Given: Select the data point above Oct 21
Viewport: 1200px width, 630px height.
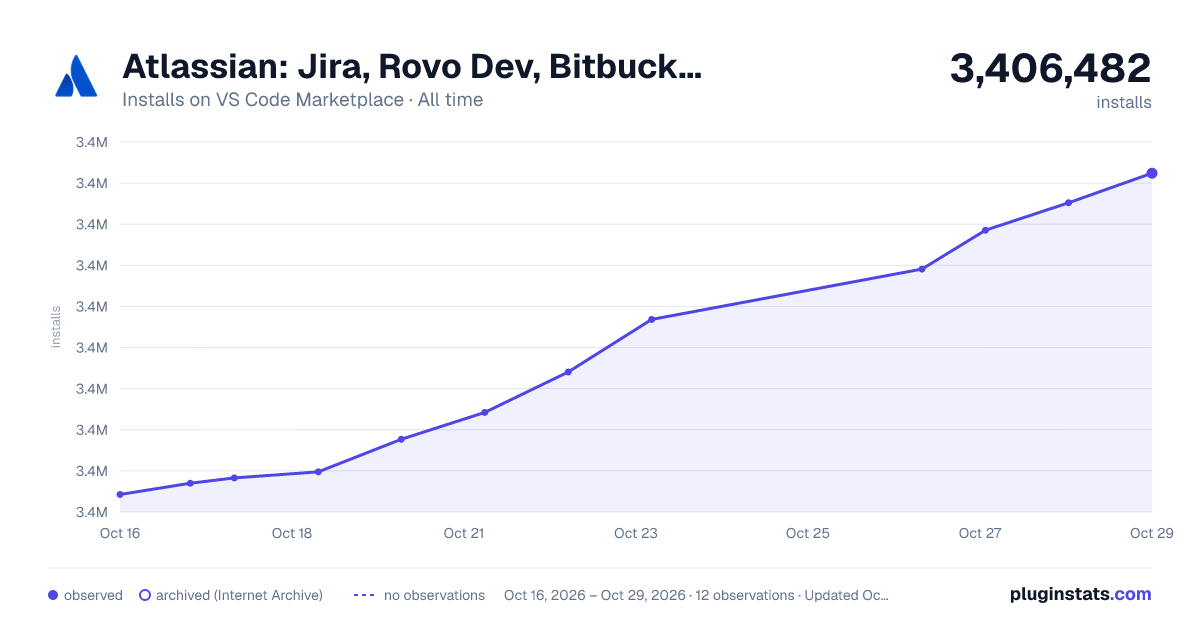Looking at the screenshot, I should pos(484,412).
